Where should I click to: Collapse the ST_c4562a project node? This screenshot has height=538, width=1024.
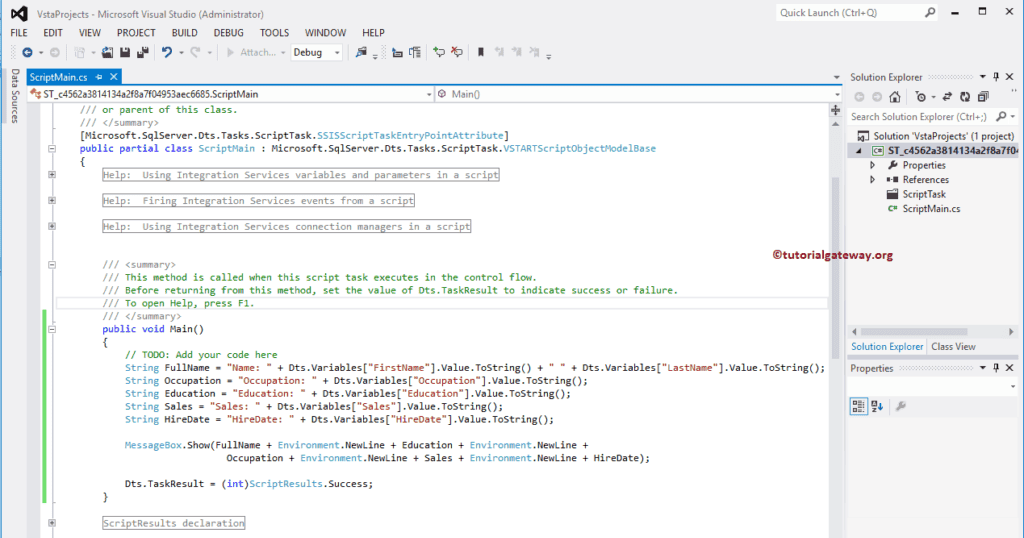859,151
